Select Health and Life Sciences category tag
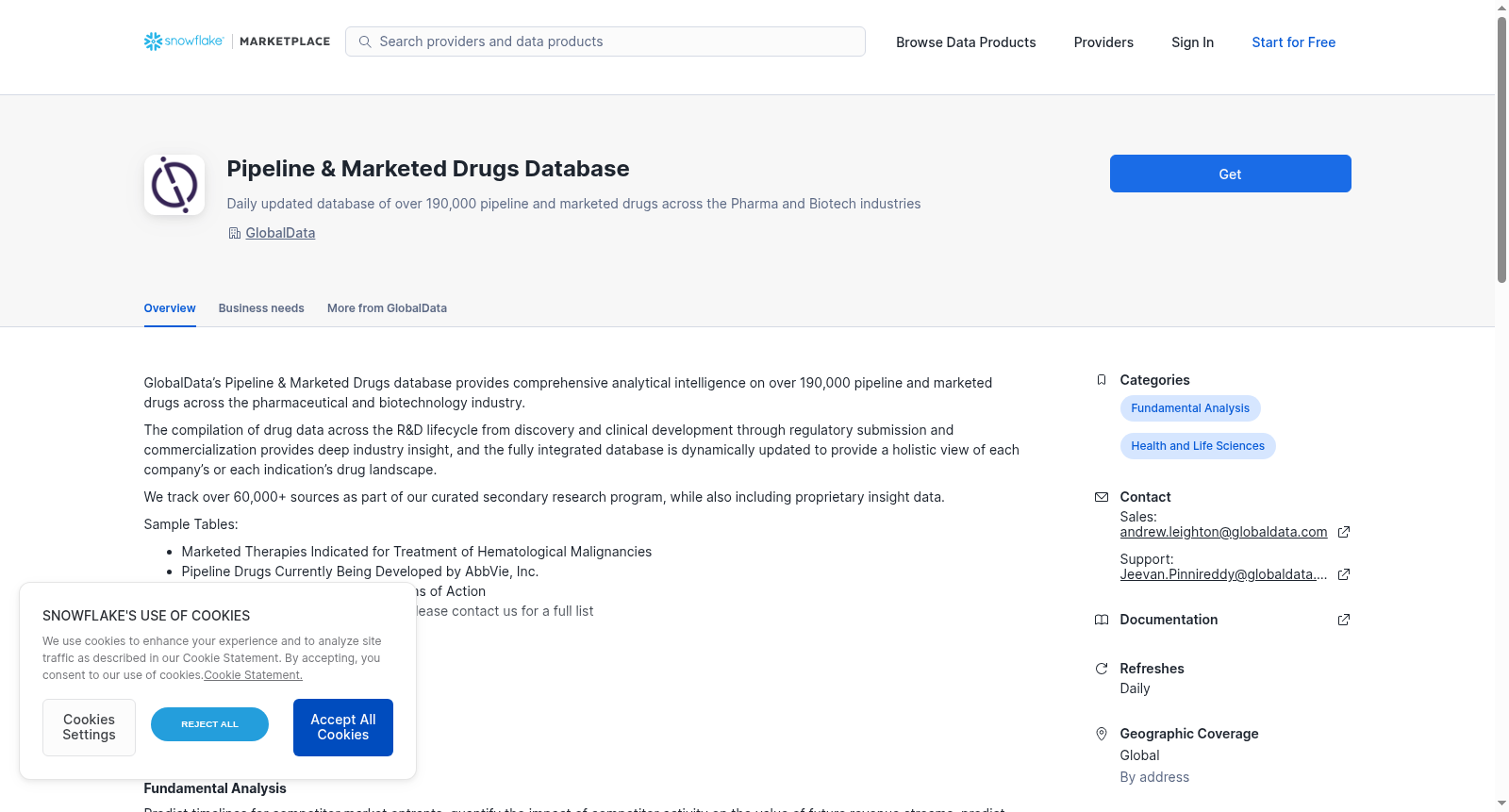1509x812 pixels. point(1198,446)
